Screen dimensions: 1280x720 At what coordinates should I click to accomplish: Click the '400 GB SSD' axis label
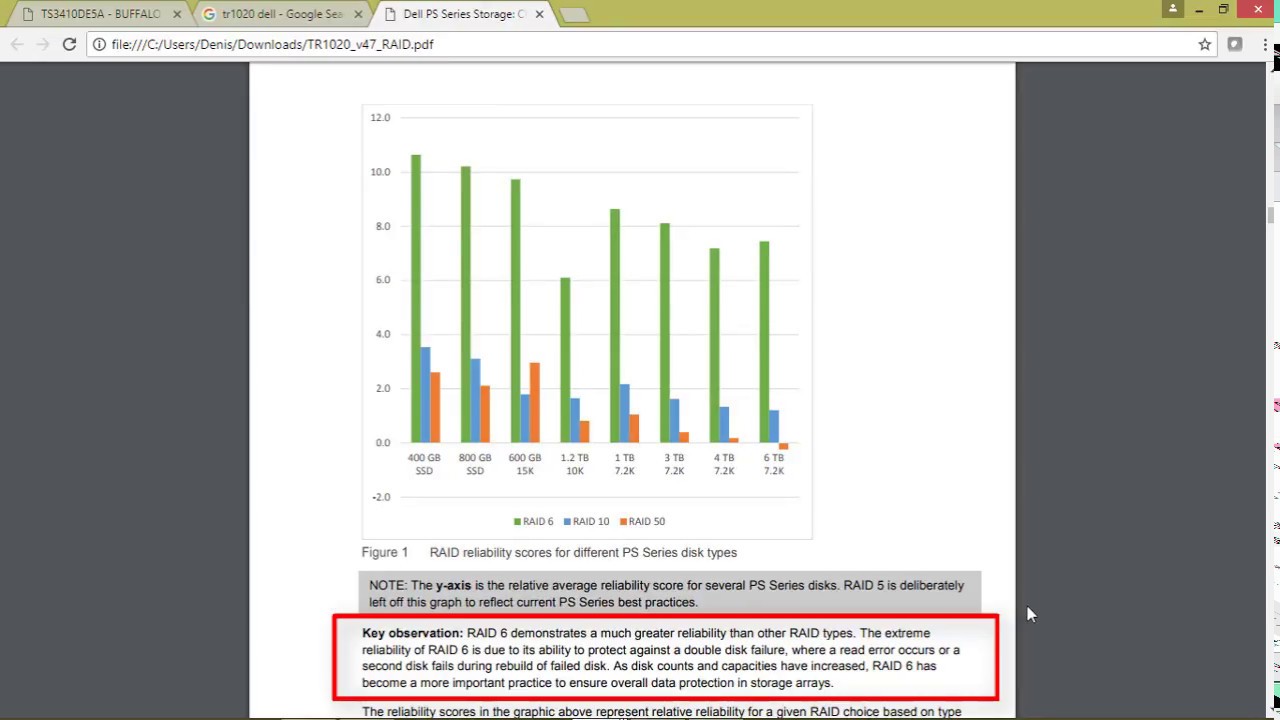(x=424, y=464)
